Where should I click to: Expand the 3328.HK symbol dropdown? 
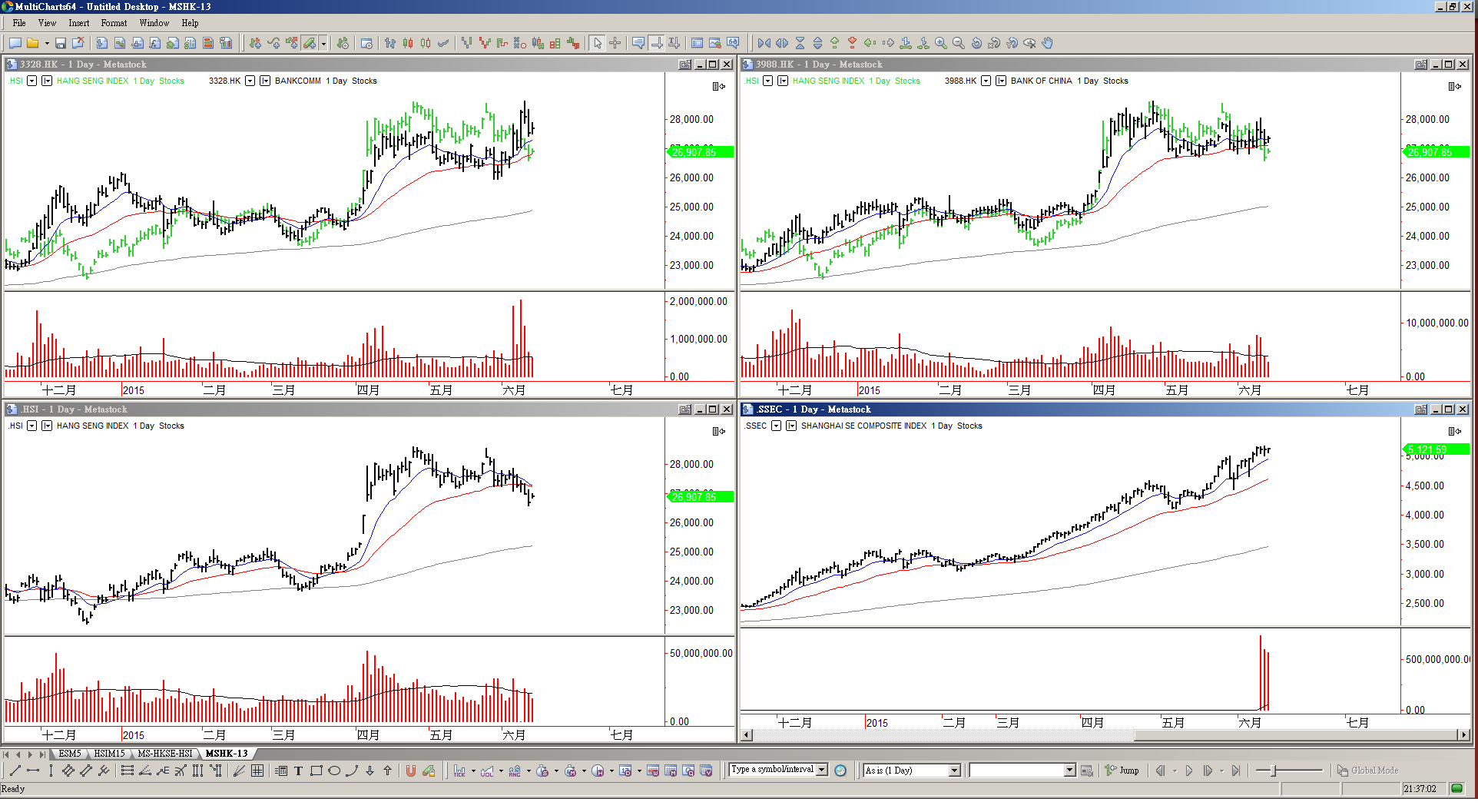[x=250, y=81]
